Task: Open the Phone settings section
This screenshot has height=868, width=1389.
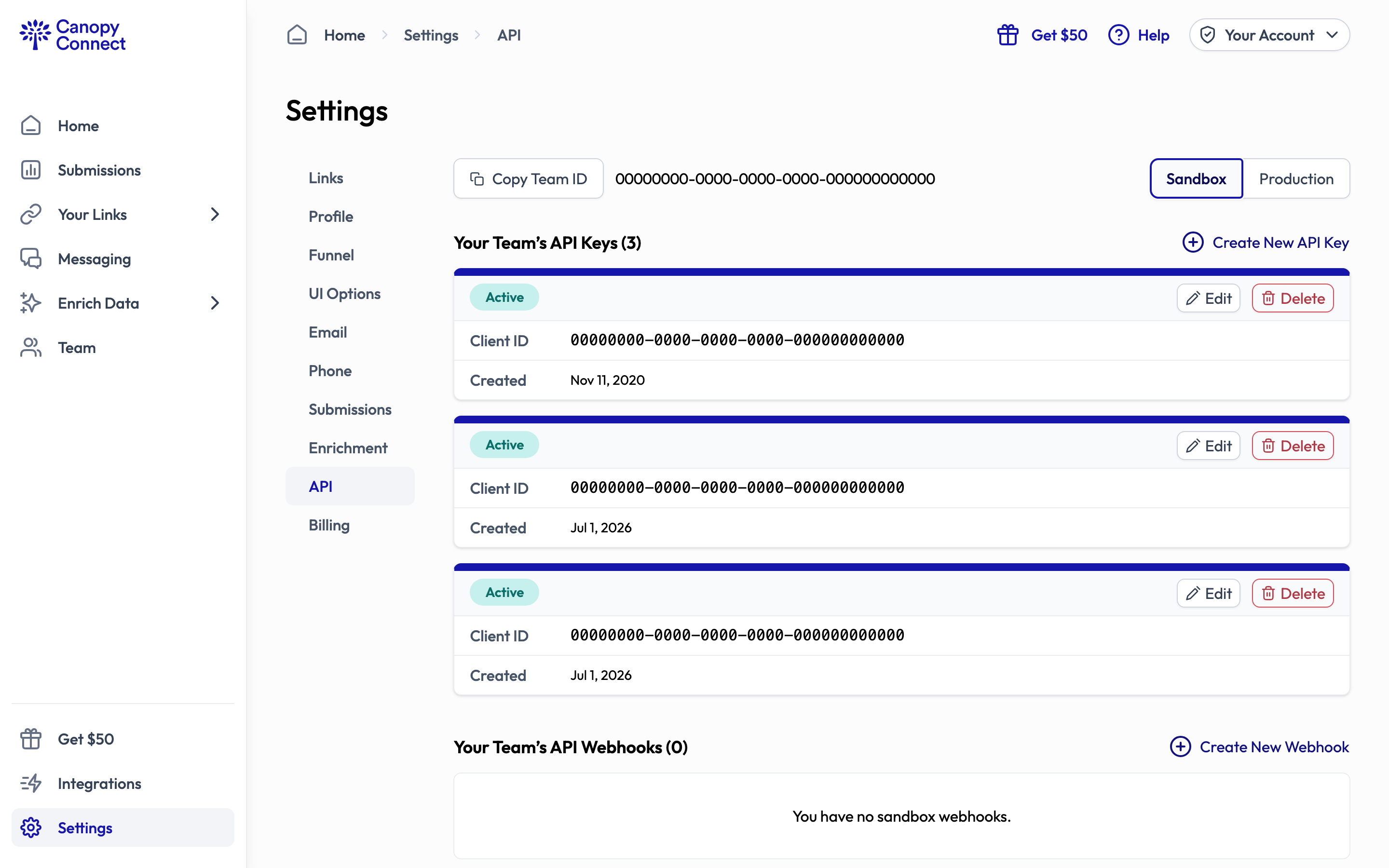Action: click(330, 370)
